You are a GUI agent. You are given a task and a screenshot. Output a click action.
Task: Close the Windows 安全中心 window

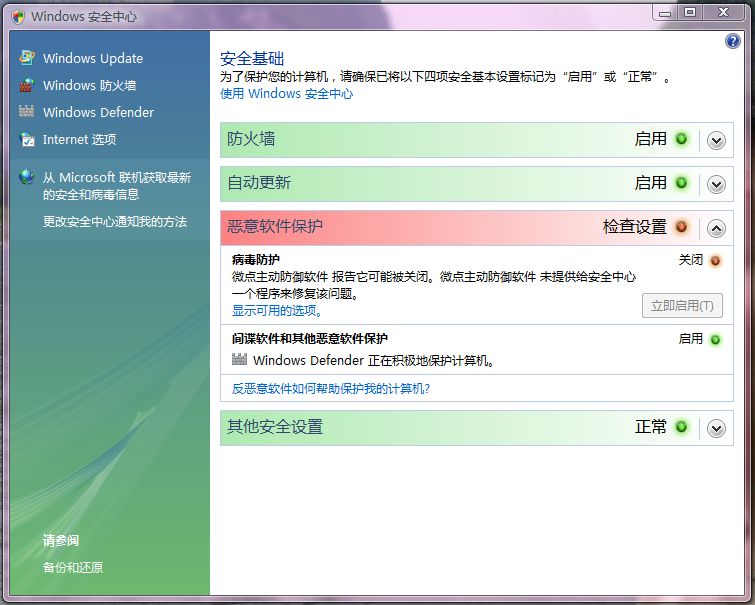pos(723,13)
